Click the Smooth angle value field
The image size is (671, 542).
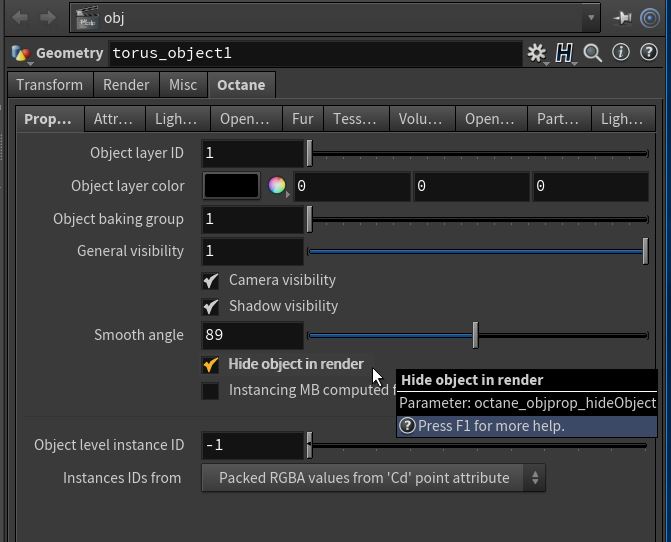pyautogui.click(x=252, y=335)
